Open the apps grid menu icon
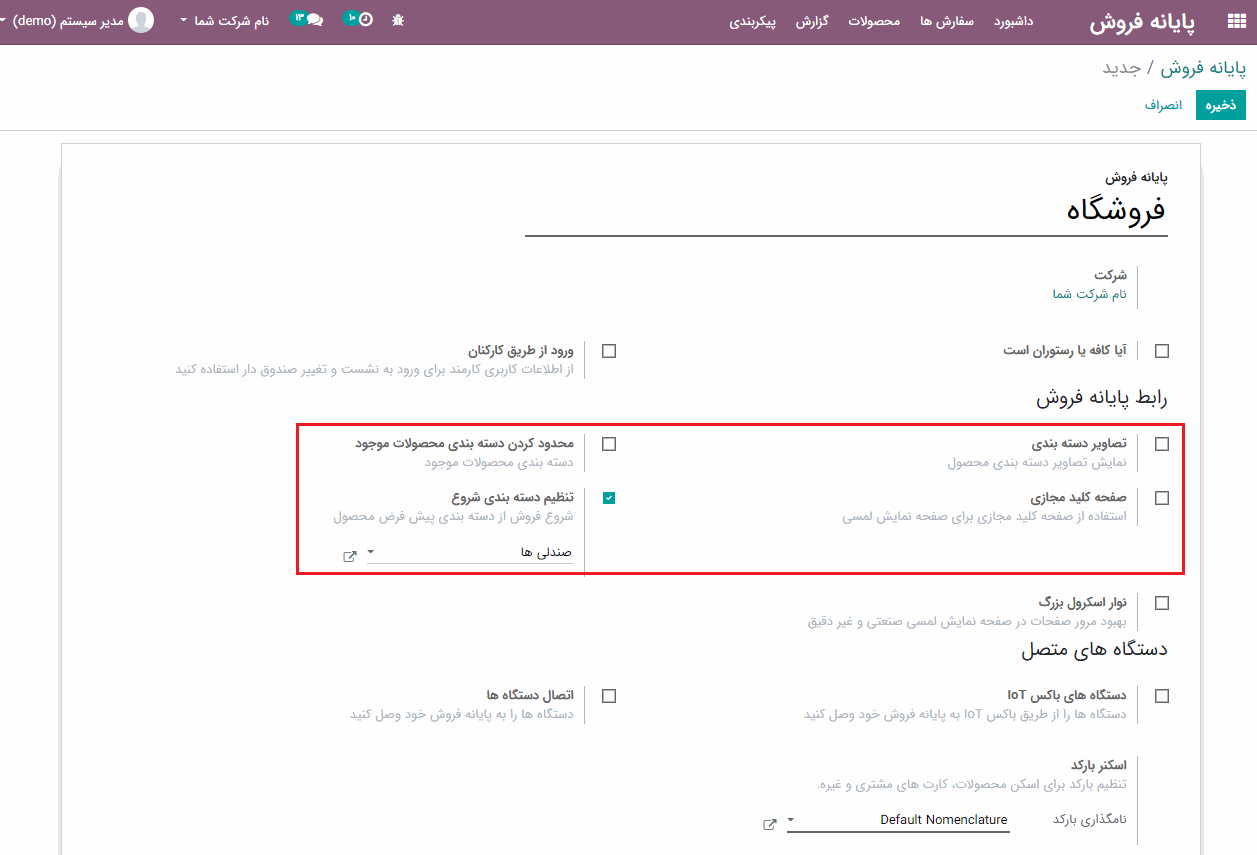1257x855 pixels. tap(1236, 22)
